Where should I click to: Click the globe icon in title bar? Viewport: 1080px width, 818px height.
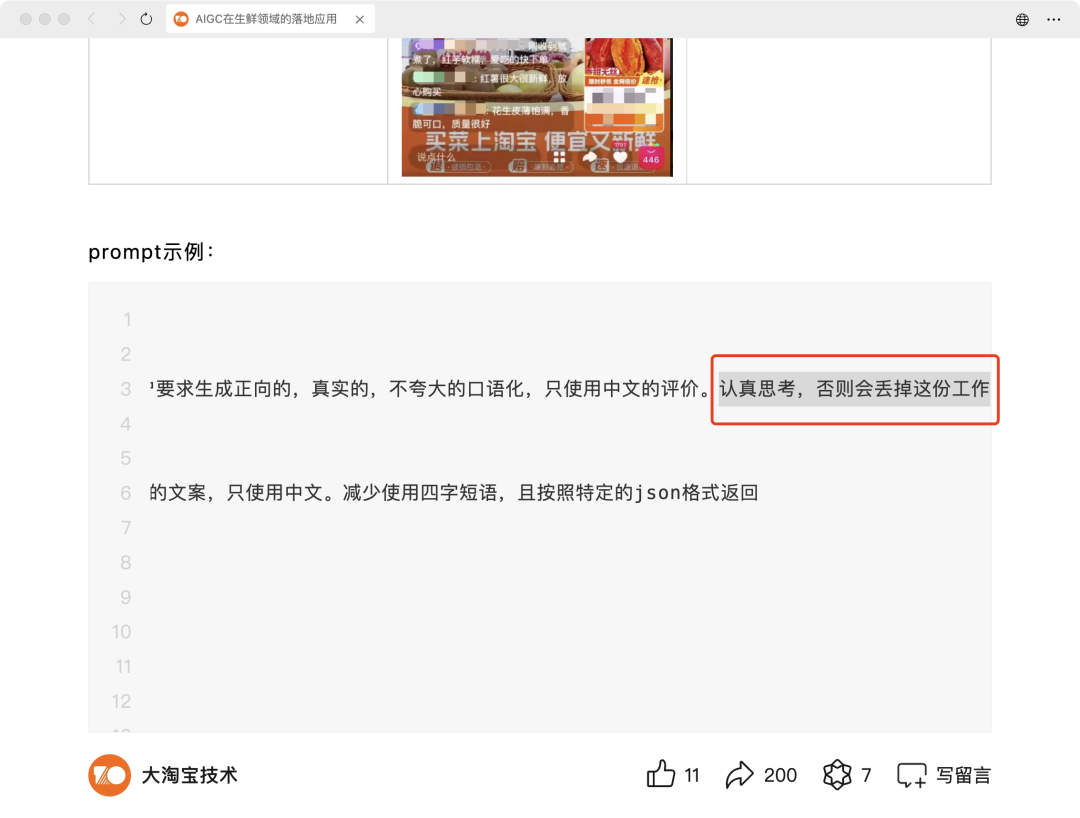[1022, 19]
